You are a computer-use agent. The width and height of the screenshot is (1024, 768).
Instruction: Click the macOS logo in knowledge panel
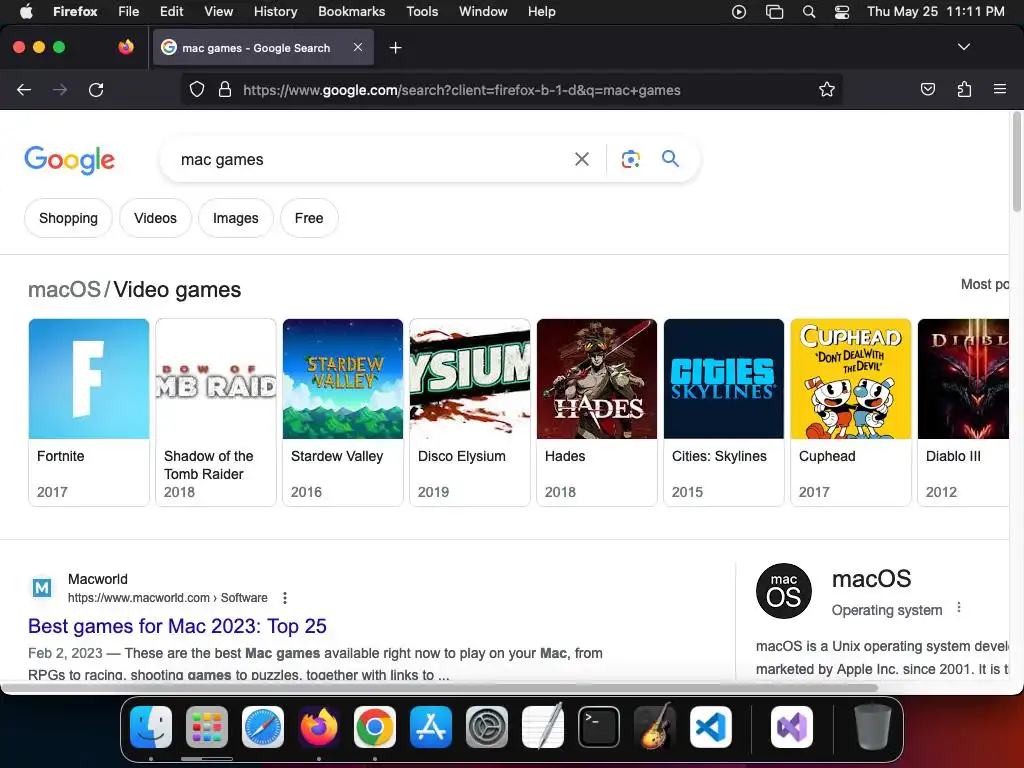[784, 591]
